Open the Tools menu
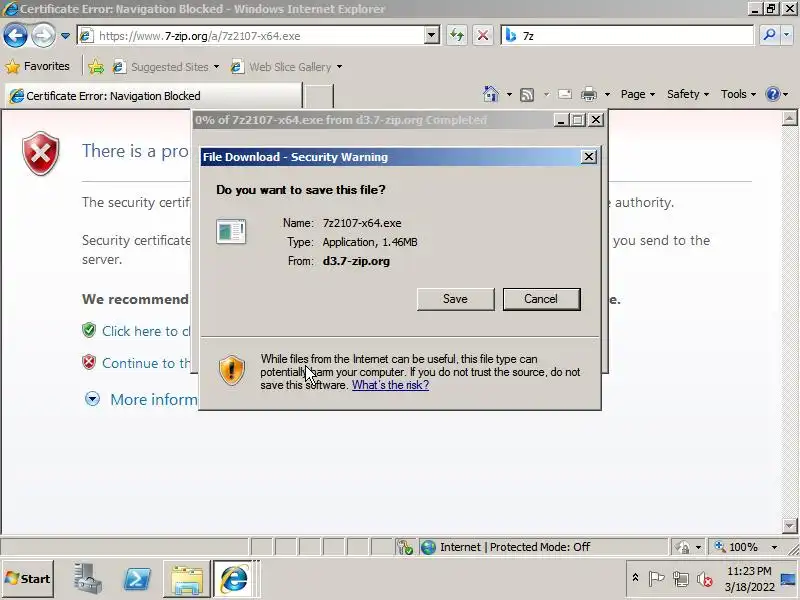The width and height of the screenshot is (800, 600). [x=738, y=94]
